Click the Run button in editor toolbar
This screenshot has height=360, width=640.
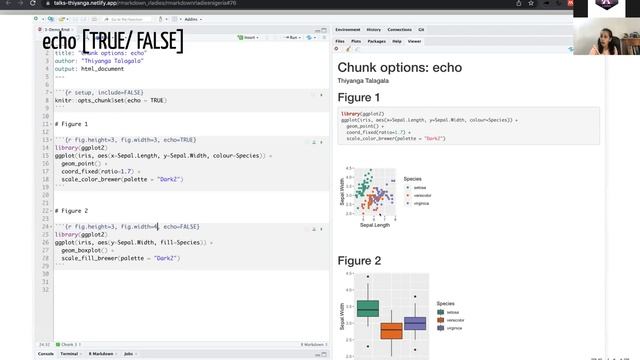293,38
